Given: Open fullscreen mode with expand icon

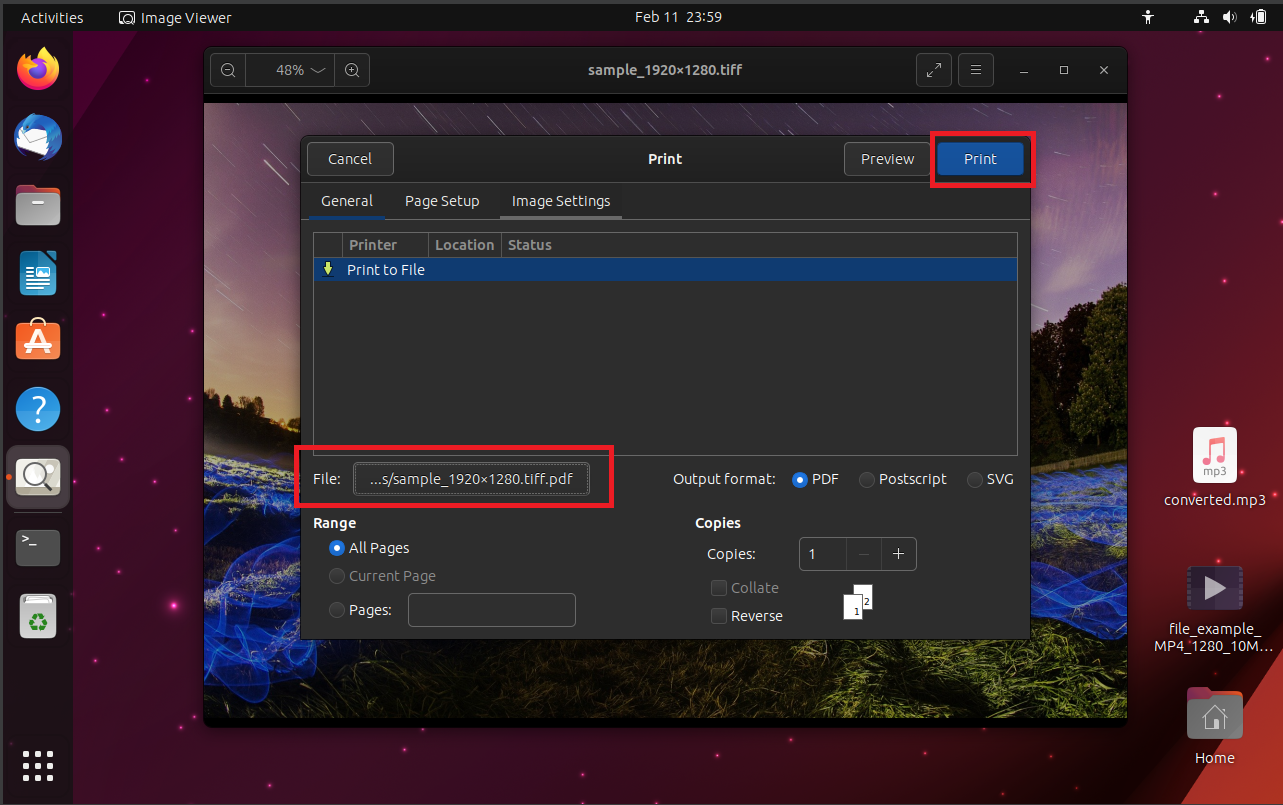Looking at the screenshot, I should click(x=933, y=69).
